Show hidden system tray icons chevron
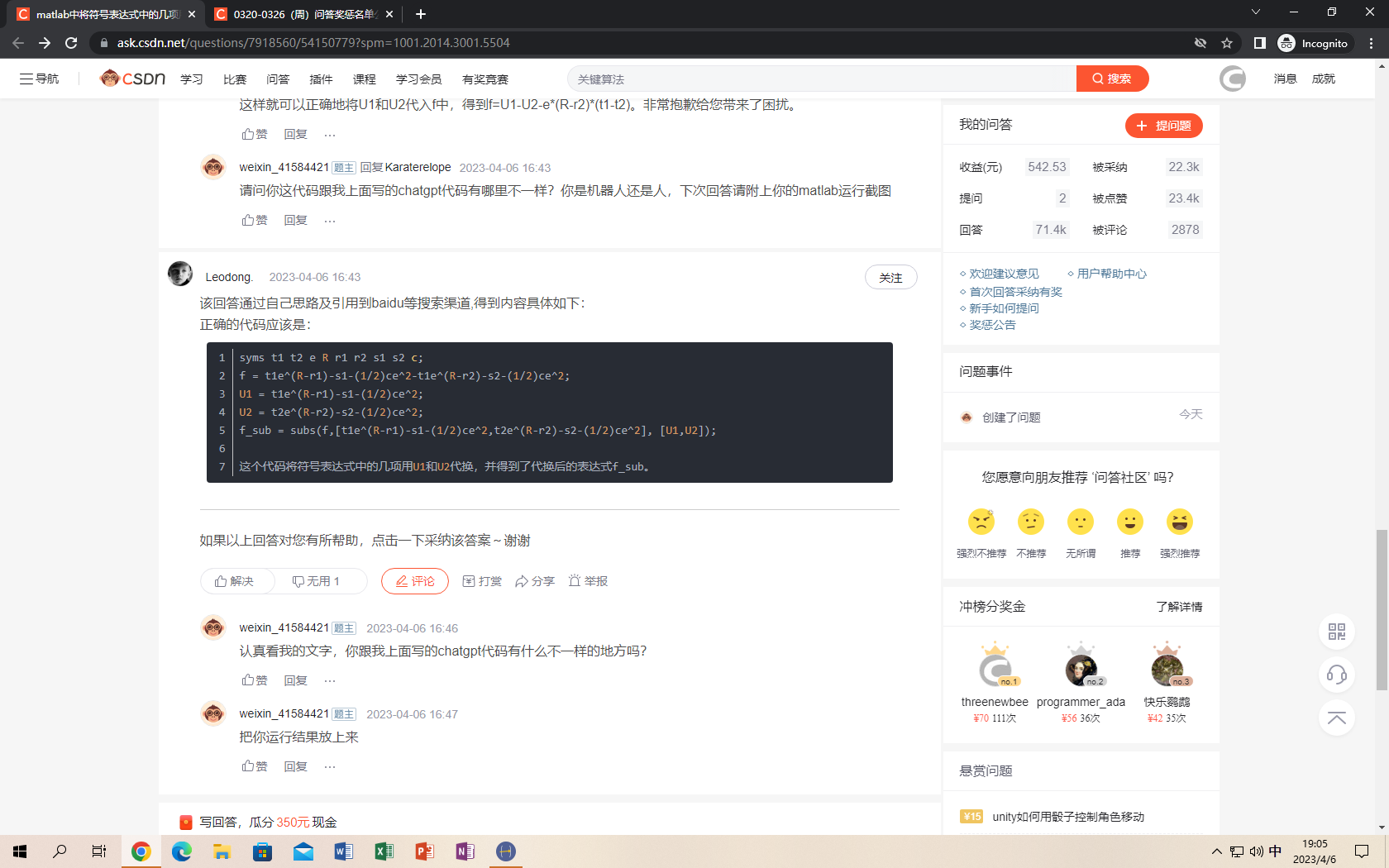The image size is (1389, 868). coord(1216,851)
